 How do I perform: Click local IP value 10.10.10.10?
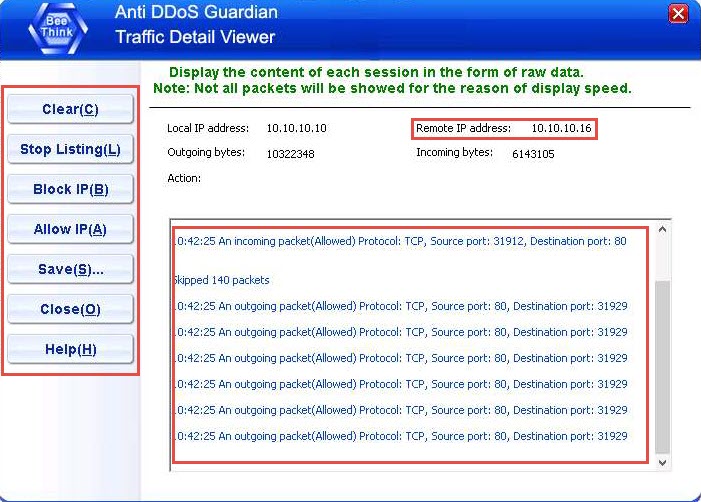(296, 128)
